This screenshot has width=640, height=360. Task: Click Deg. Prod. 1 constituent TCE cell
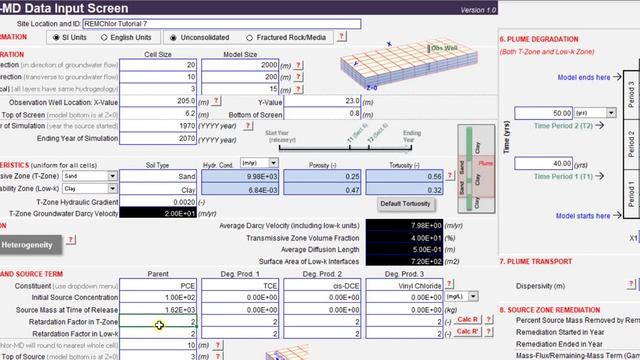240,286
